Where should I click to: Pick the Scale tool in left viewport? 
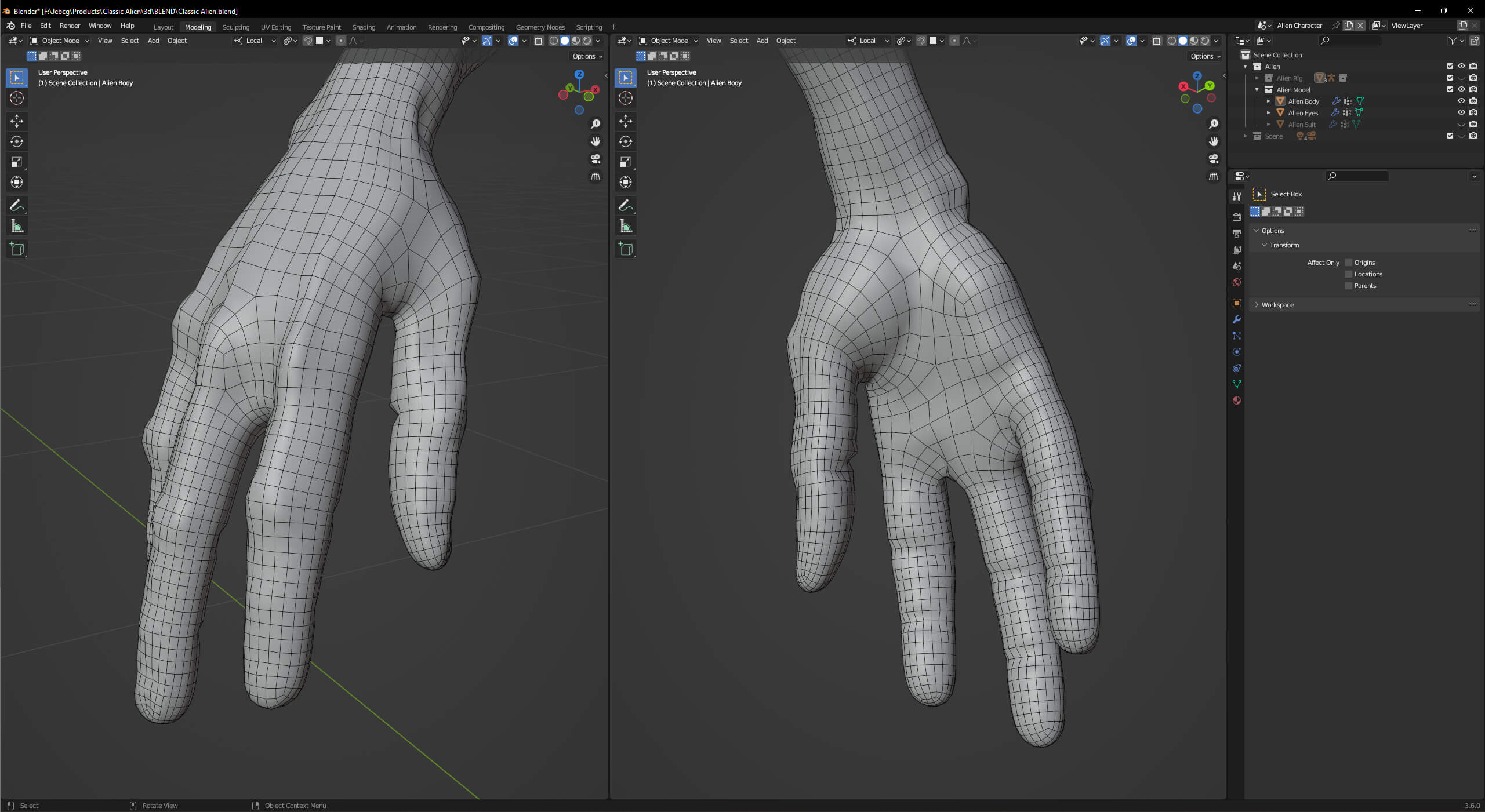point(17,162)
